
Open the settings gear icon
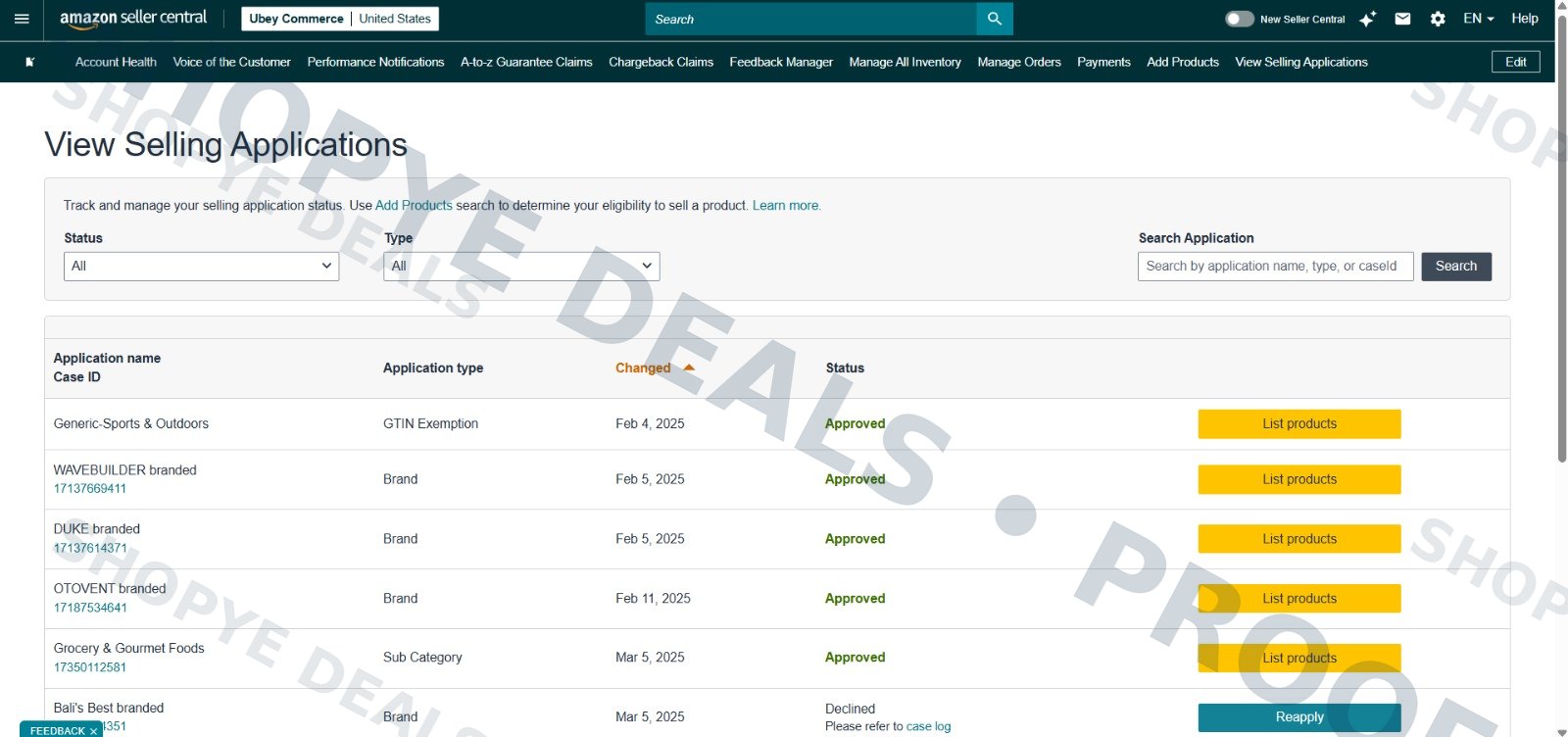(x=1438, y=19)
